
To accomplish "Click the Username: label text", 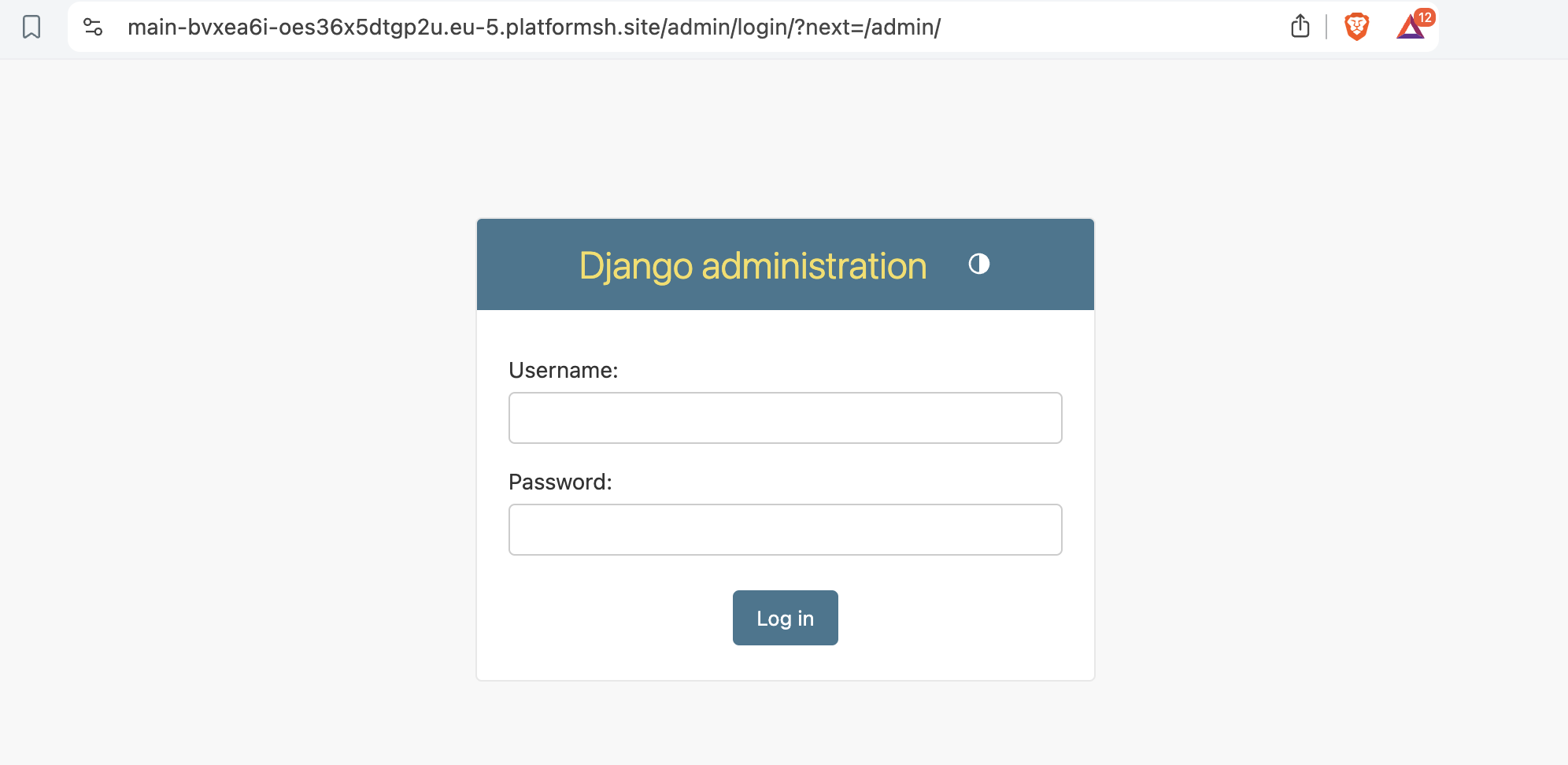I will [x=564, y=370].
